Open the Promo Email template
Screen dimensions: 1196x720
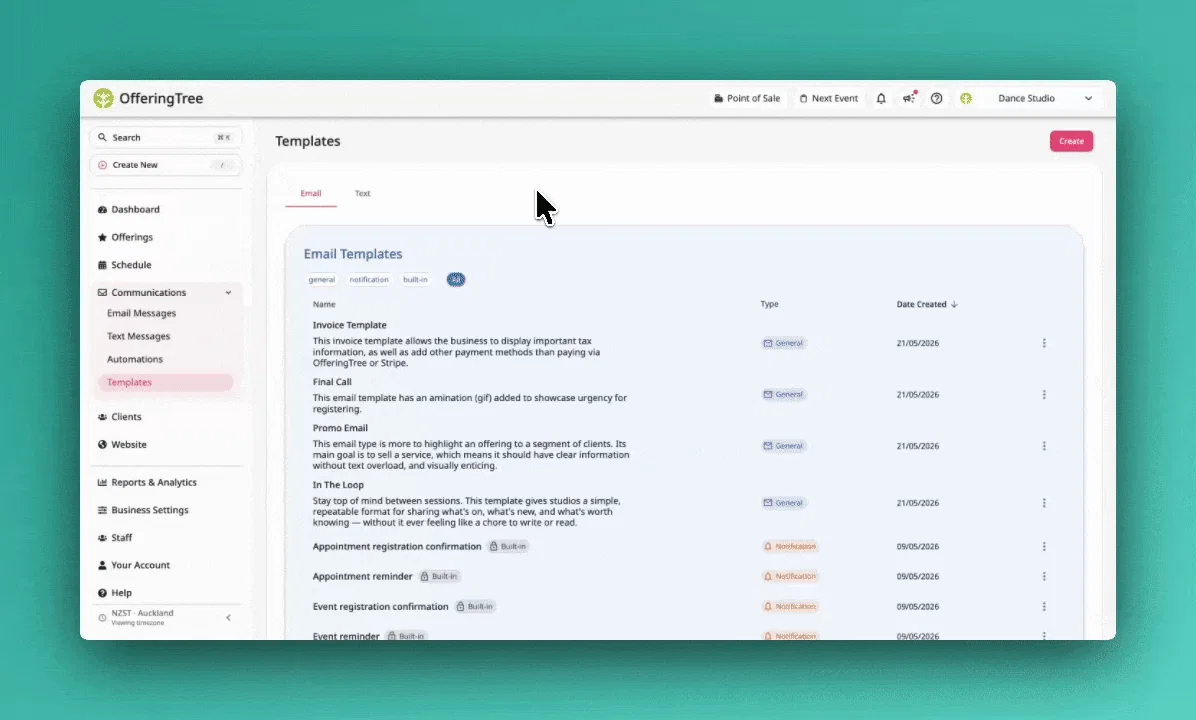coord(340,428)
